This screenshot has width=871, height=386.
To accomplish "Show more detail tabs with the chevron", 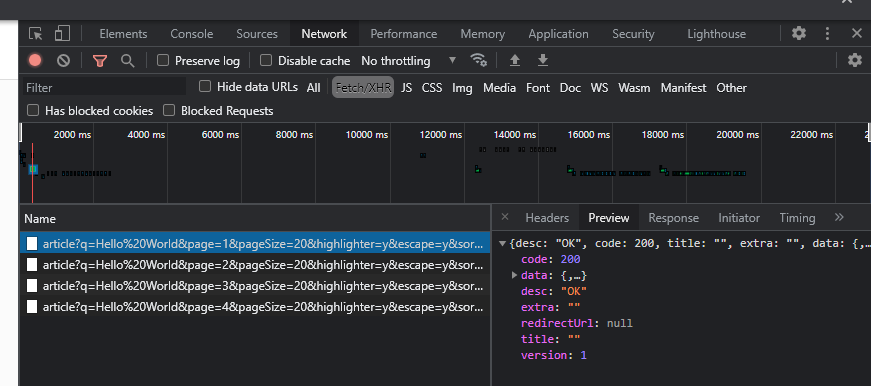I will [x=839, y=217].
